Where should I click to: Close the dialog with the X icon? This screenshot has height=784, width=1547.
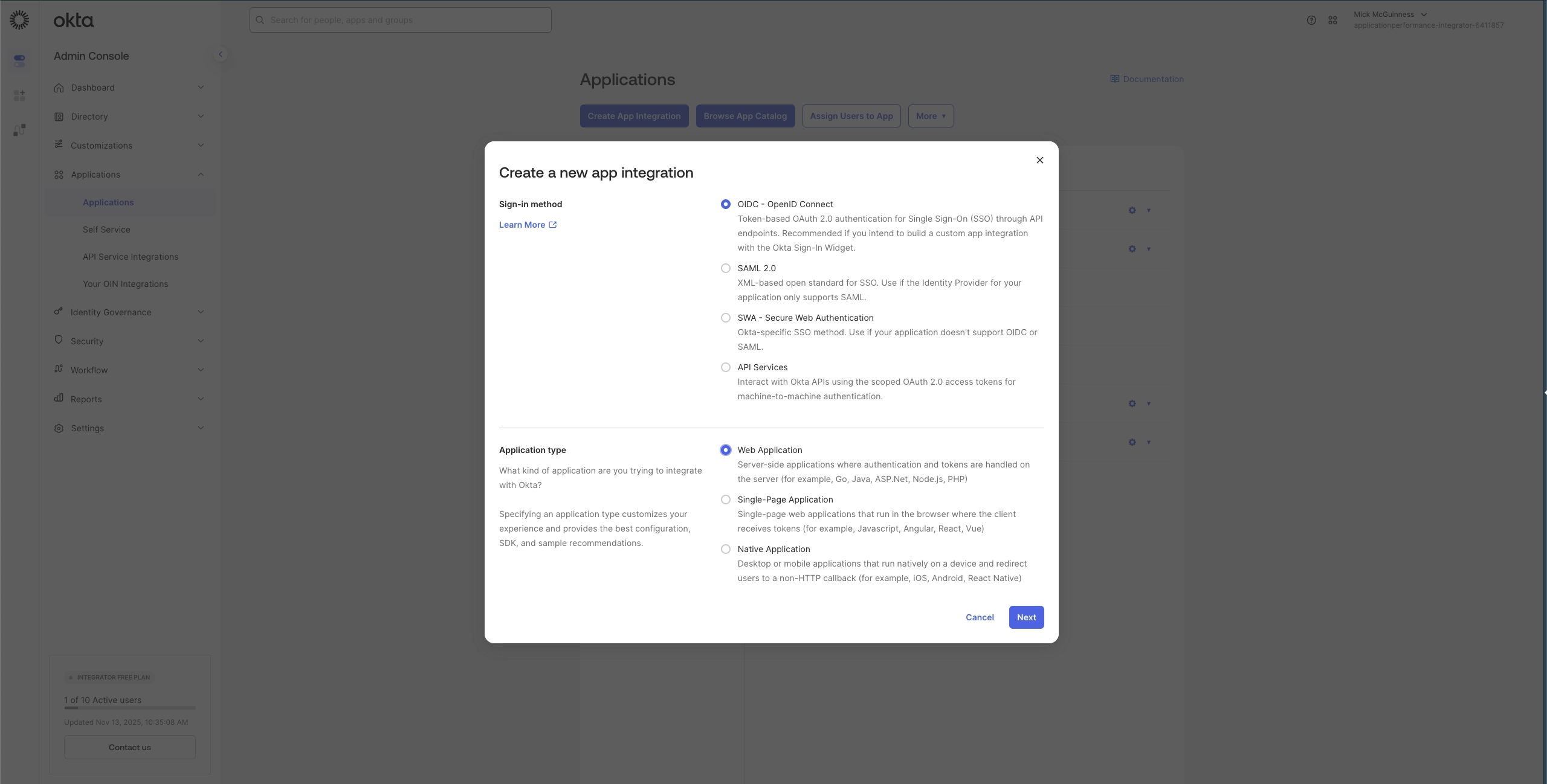click(1039, 160)
